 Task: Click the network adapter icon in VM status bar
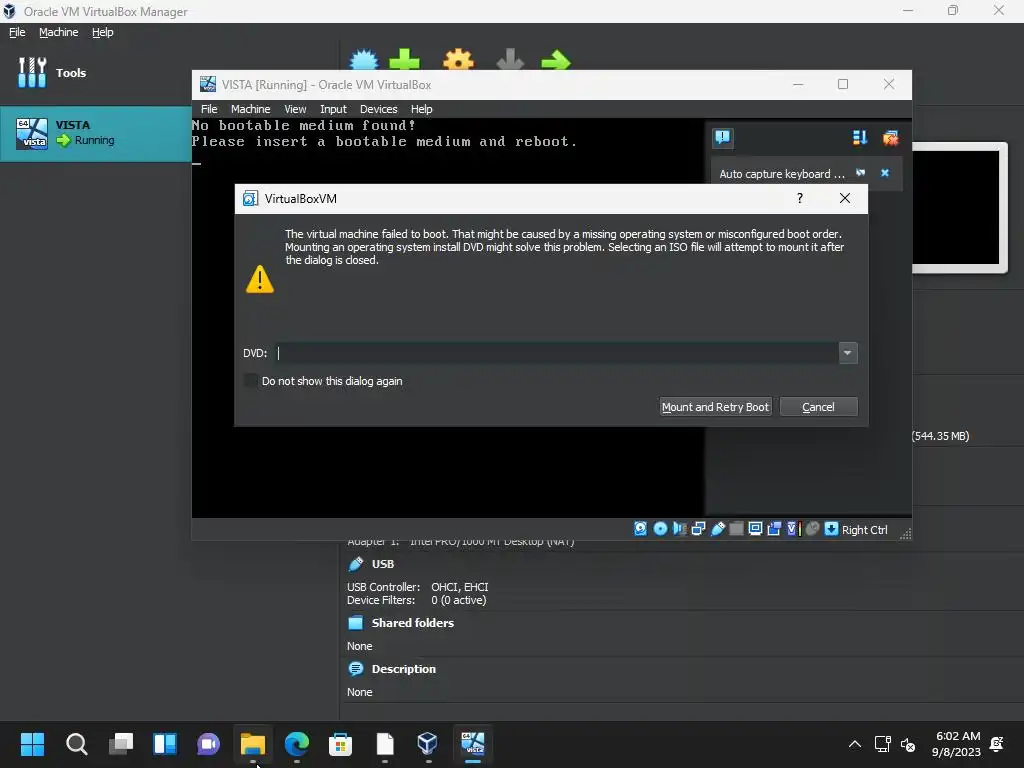coord(698,529)
